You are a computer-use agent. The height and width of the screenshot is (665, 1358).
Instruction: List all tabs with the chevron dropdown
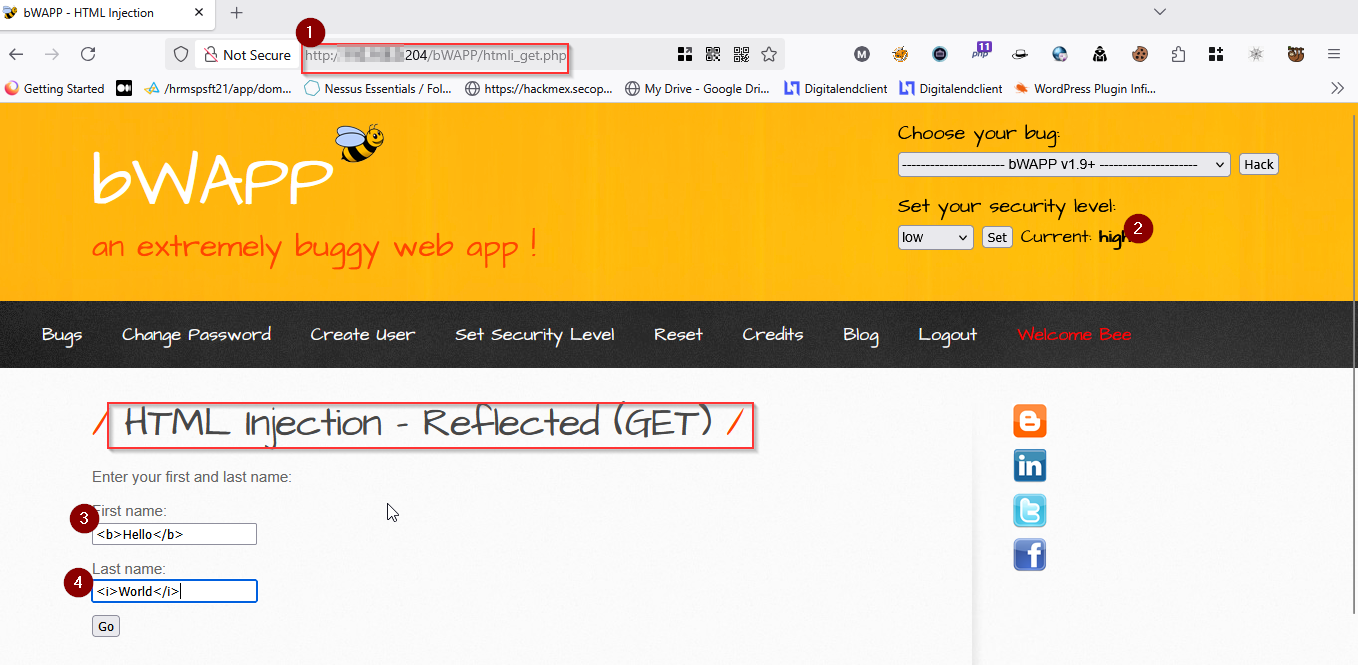pyautogui.click(x=1160, y=12)
